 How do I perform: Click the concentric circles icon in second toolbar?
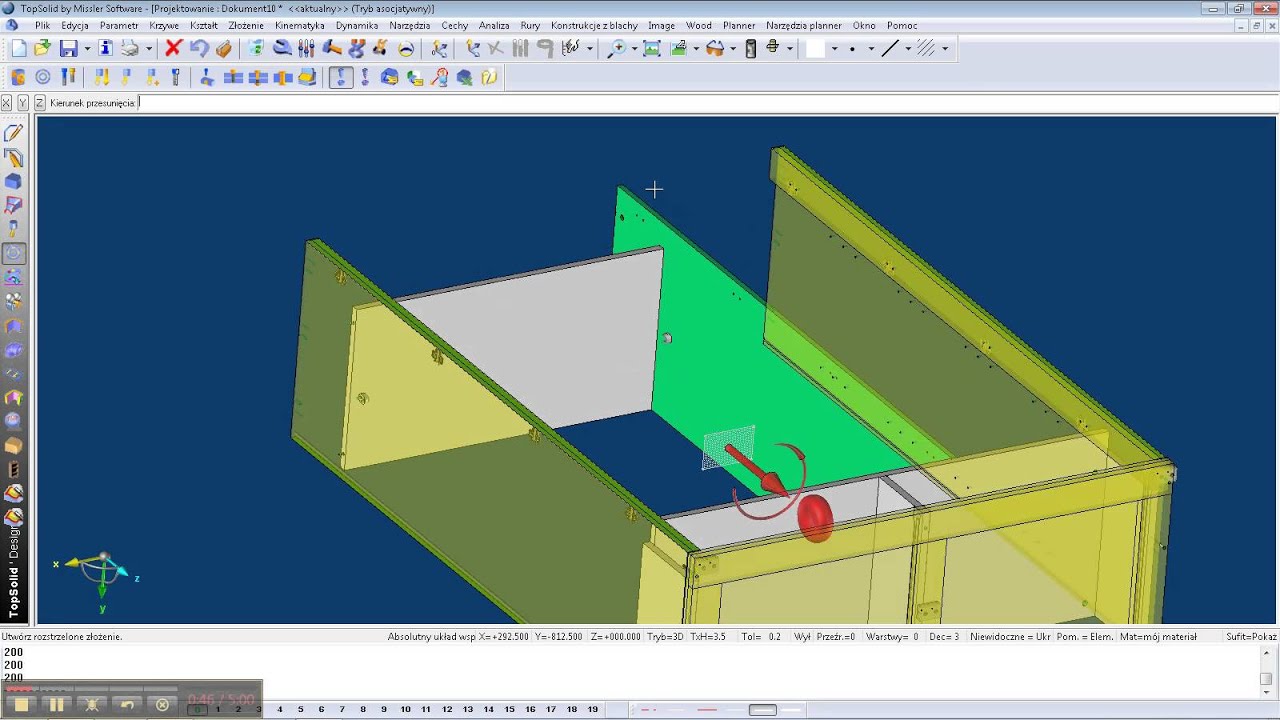click(x=43, y=77)
